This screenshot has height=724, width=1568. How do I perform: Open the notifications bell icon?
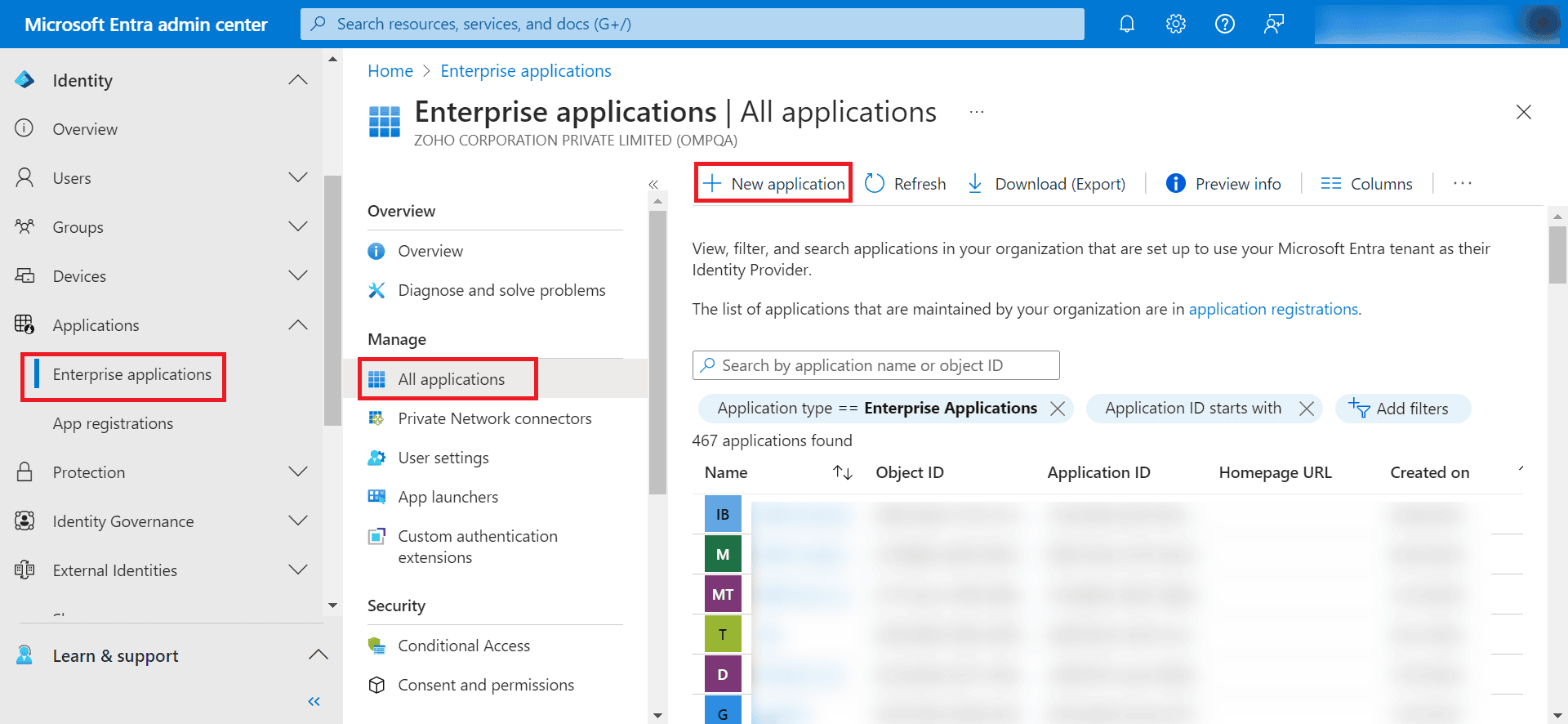click(1127, 24)
